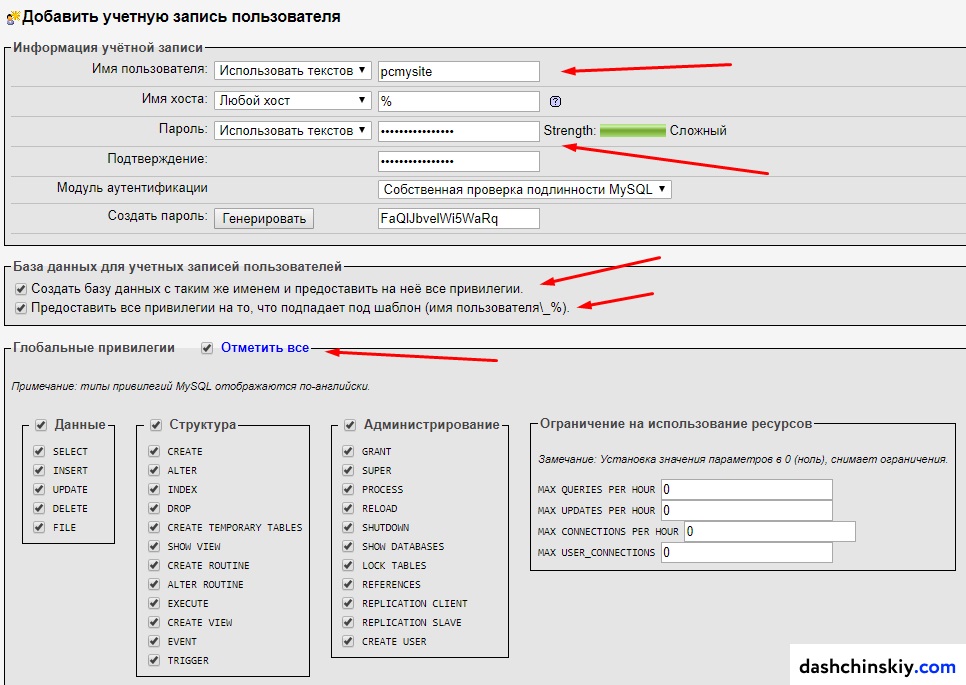Uncheck the Отметить все checkbox

[207, 349]
